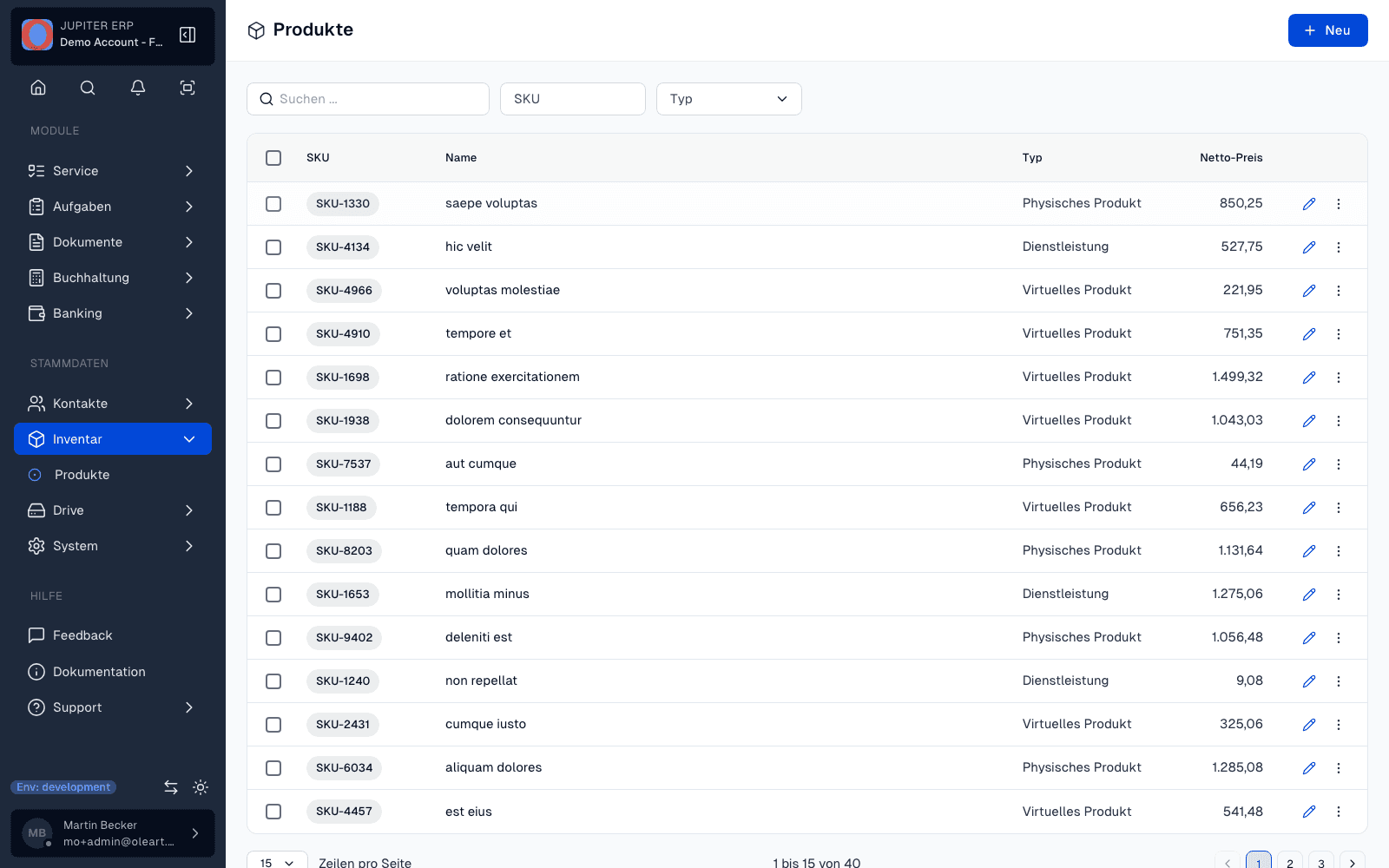Select all products header checkbox
The width and height of the screenshot is (1389, 868).
(x=273, y=158)
